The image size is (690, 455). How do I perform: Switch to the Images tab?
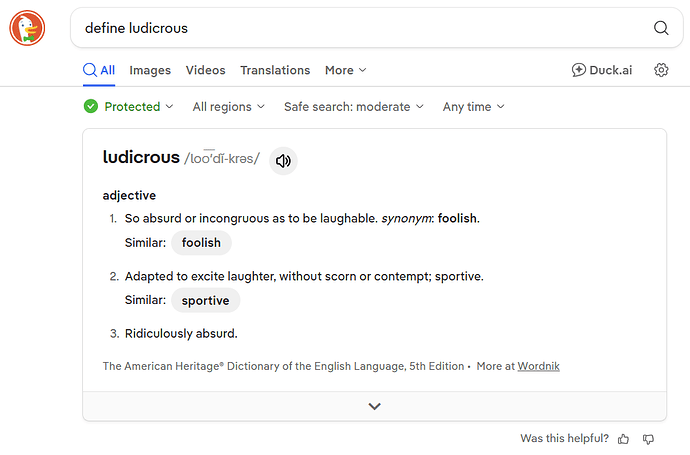[x=150, y=70]
